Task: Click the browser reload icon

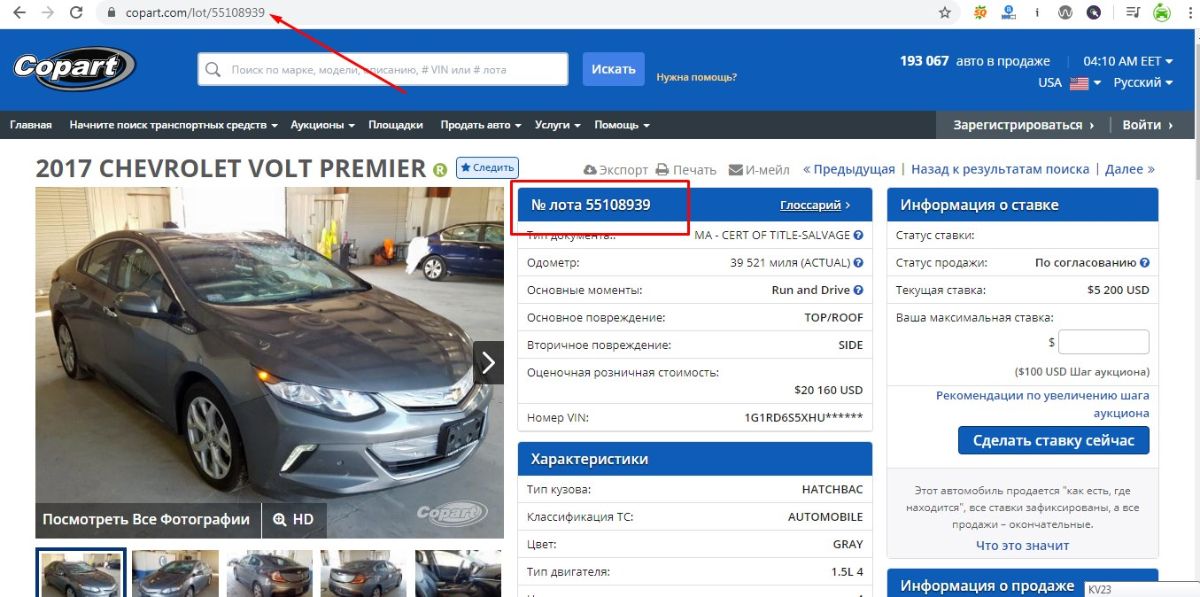Action: (x=76, y=13)
